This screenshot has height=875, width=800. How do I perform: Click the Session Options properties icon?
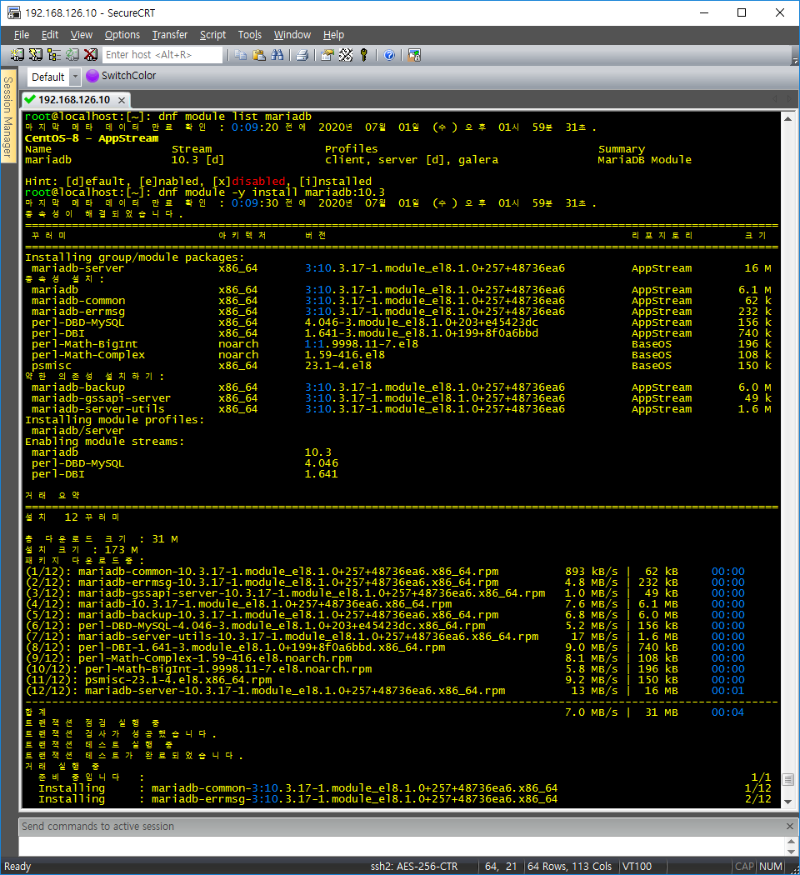pos(327,55)
